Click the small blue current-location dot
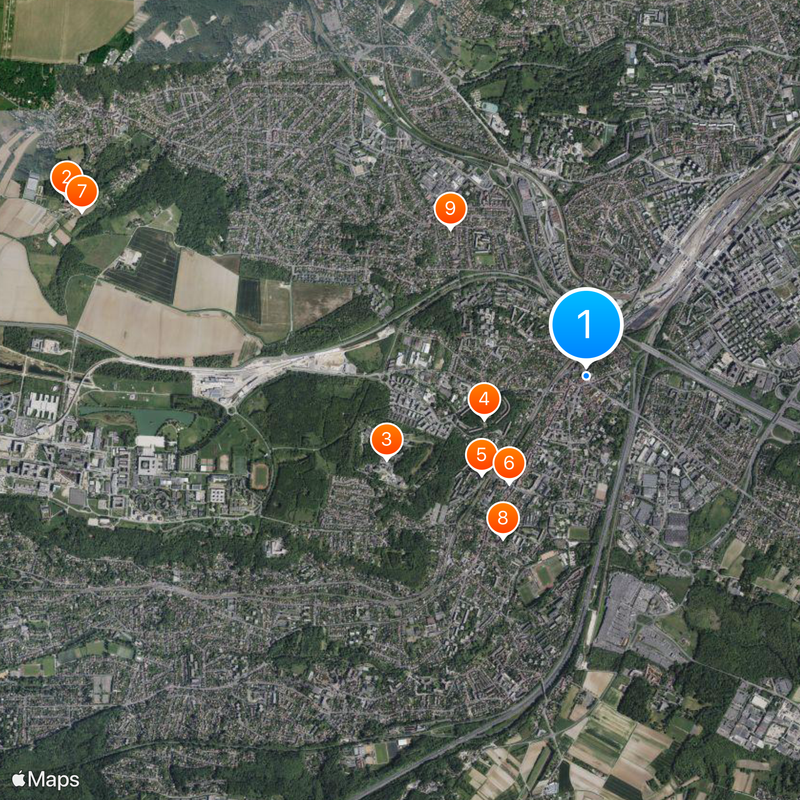Image resolution: width=800 pixels, height=800 pixels. [x=586, y=376]
